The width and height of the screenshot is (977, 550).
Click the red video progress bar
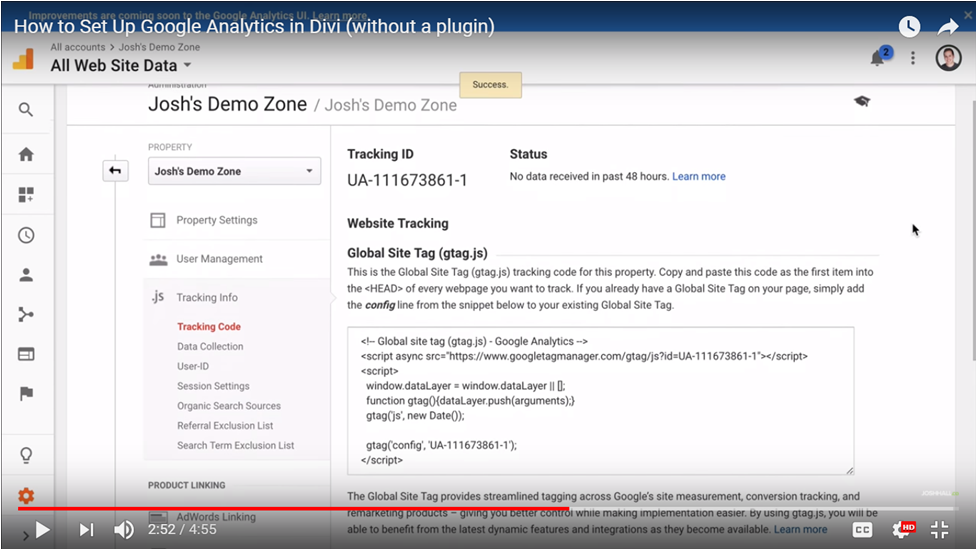click(300, 508)
